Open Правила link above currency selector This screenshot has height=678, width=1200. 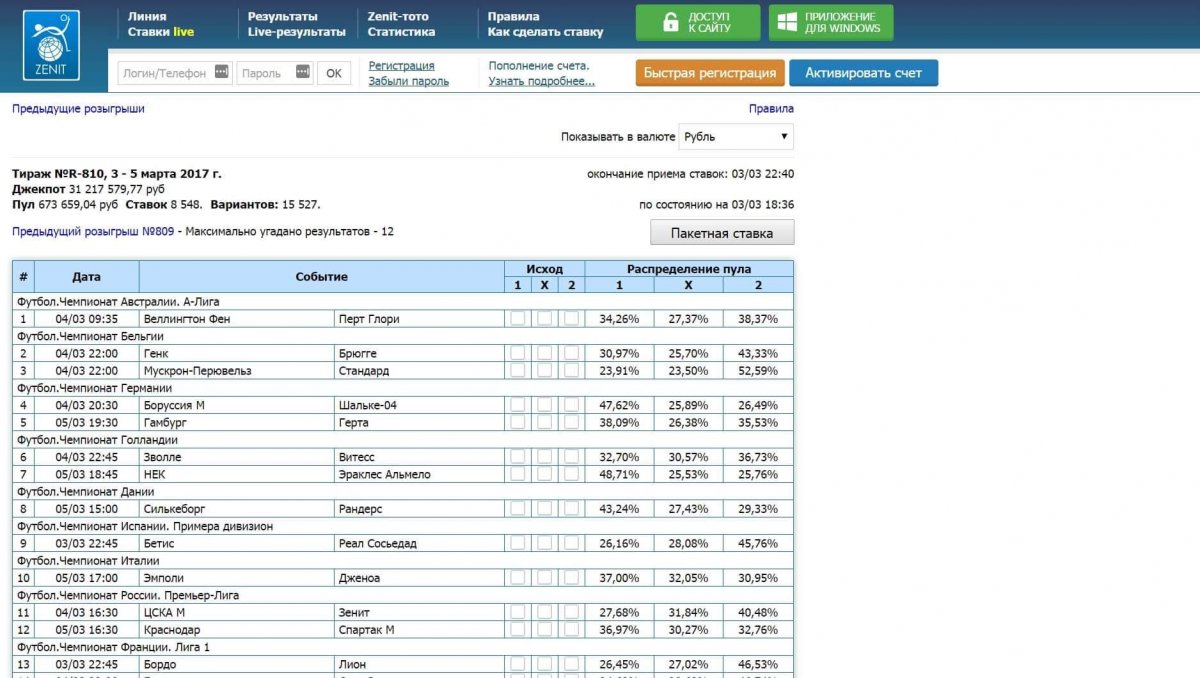tap(771, 109)
